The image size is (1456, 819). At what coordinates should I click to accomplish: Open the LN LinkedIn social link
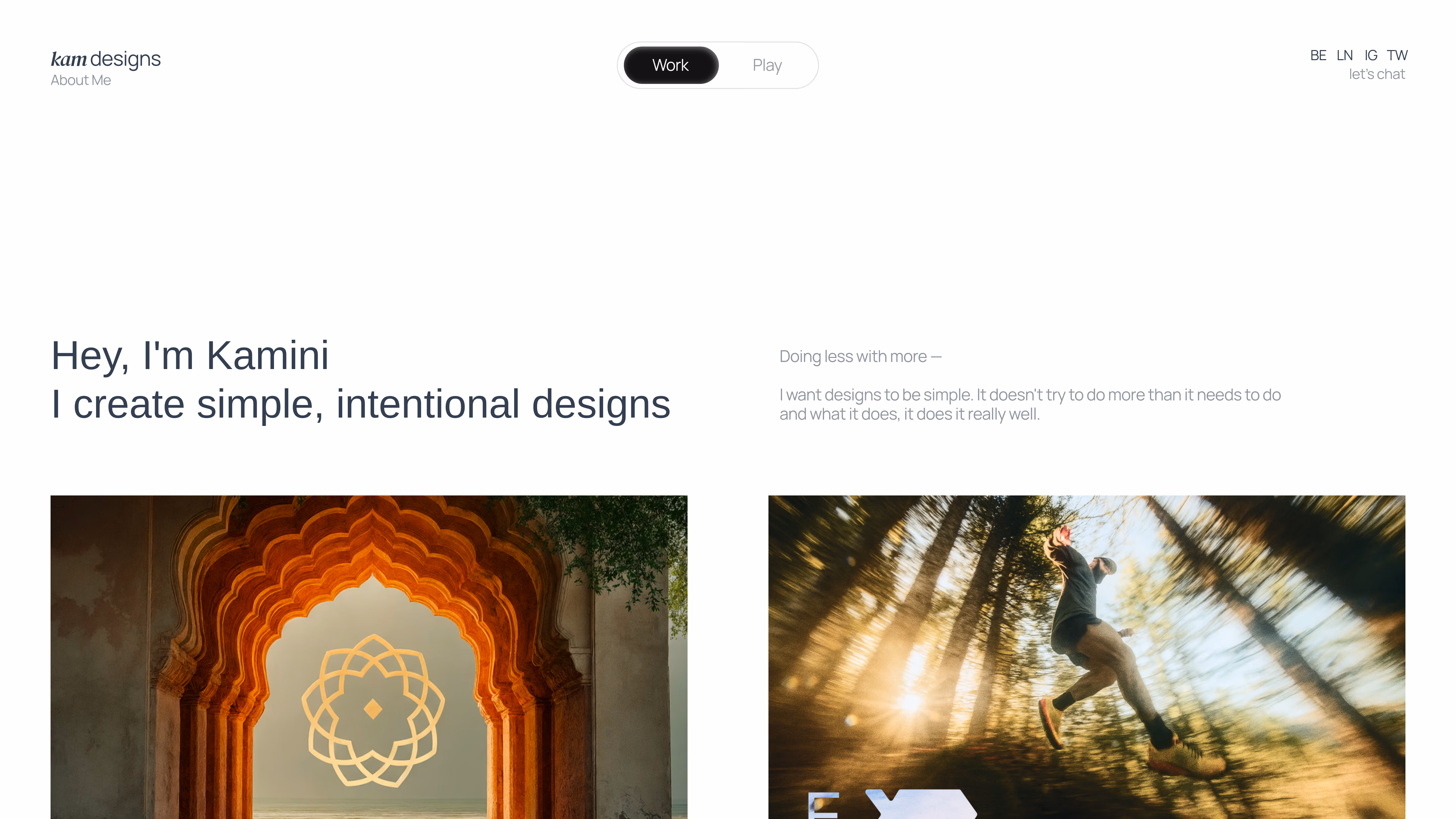tap(1345, 55)
